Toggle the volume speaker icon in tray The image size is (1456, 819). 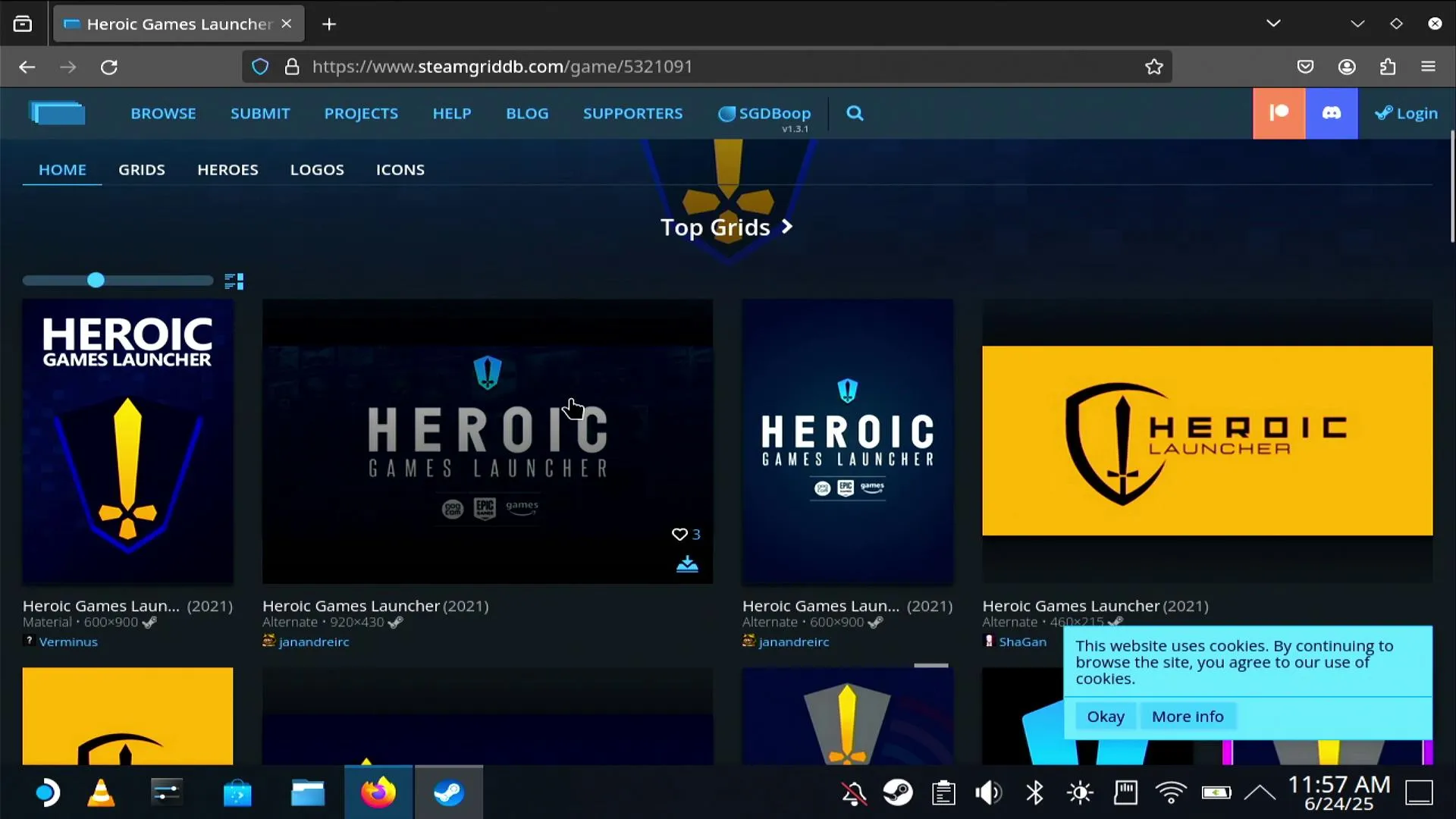click(x=988, y=793)
